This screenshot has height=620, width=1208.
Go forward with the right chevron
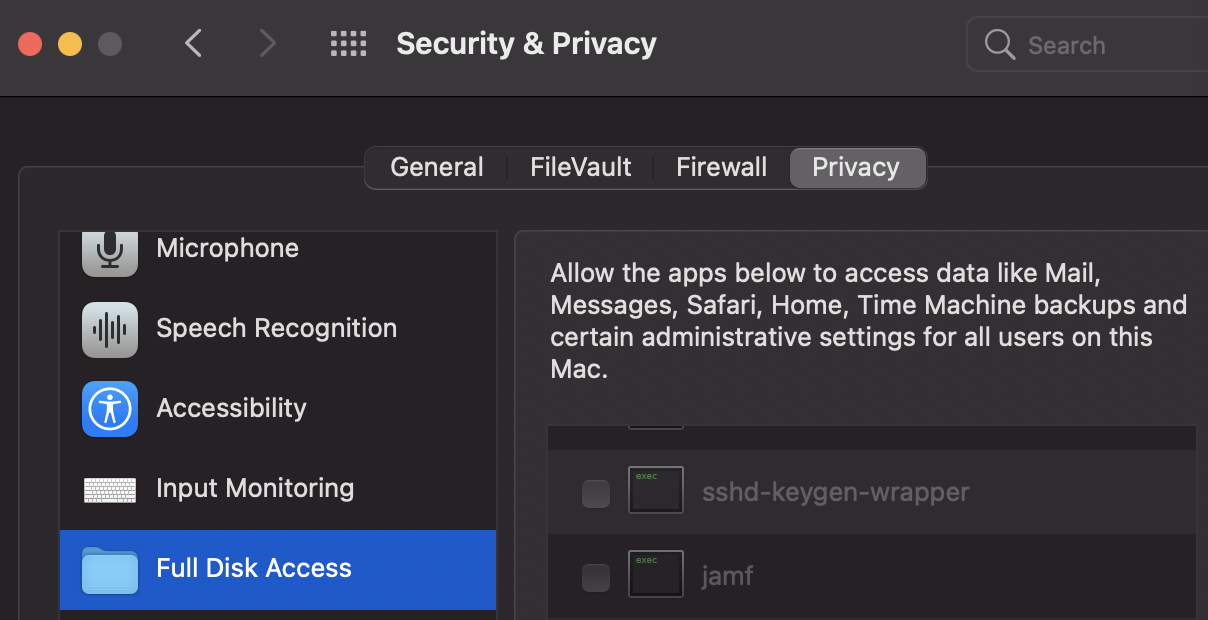[267, 43]
